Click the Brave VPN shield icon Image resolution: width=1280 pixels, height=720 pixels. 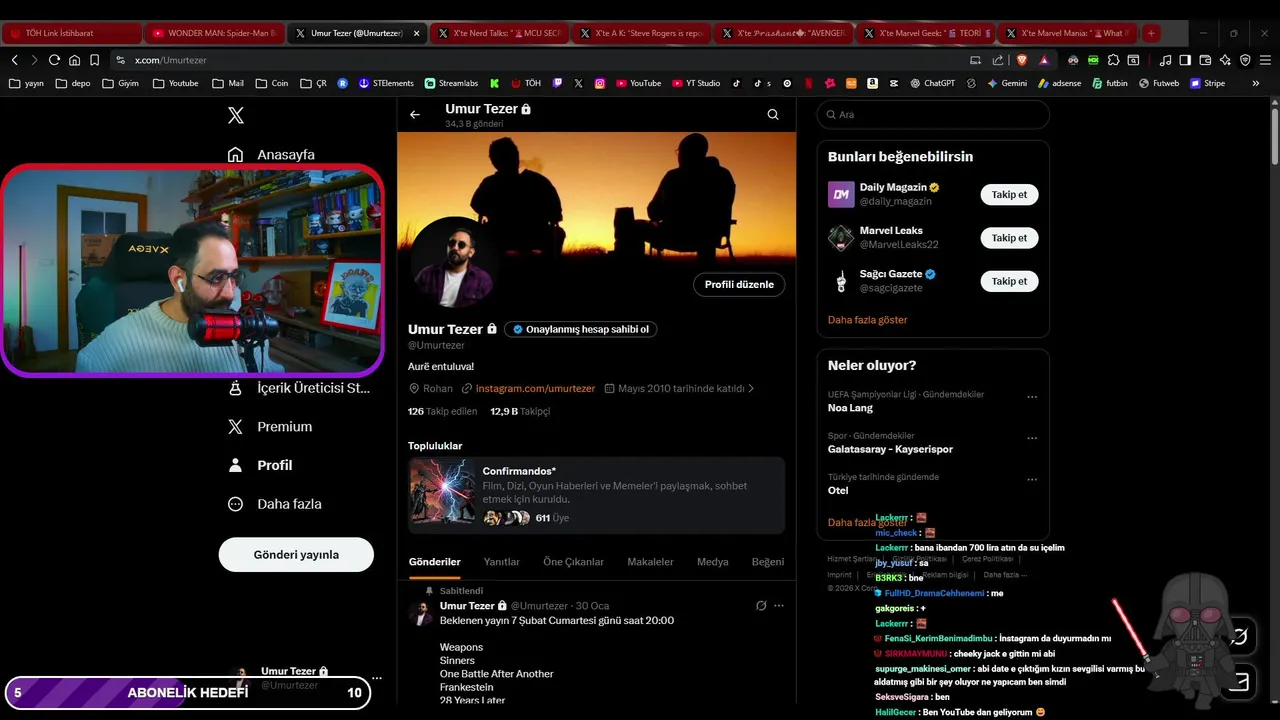tap(1245, 60)
